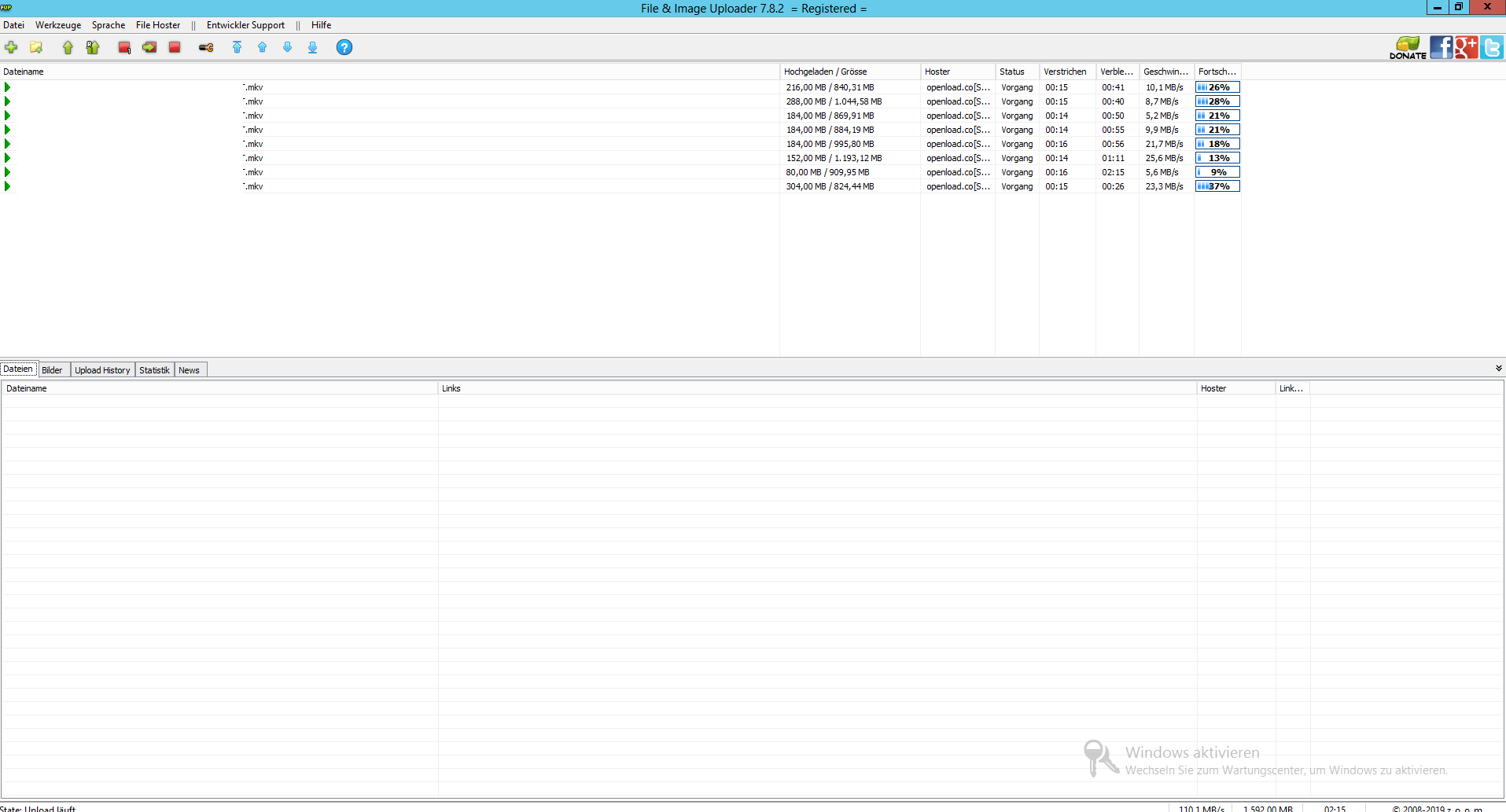Click the move-to-bottom blue arrow icon
This screenshot has width=1506, height=812.
coord(312,48)
